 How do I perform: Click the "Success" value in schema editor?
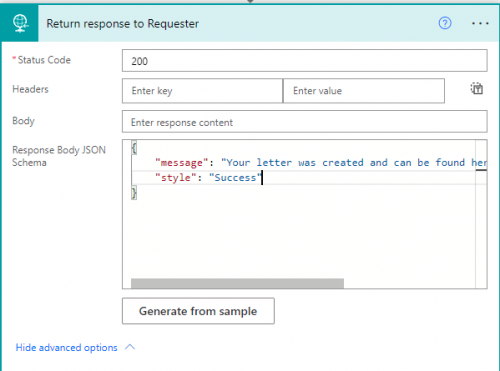235,178
